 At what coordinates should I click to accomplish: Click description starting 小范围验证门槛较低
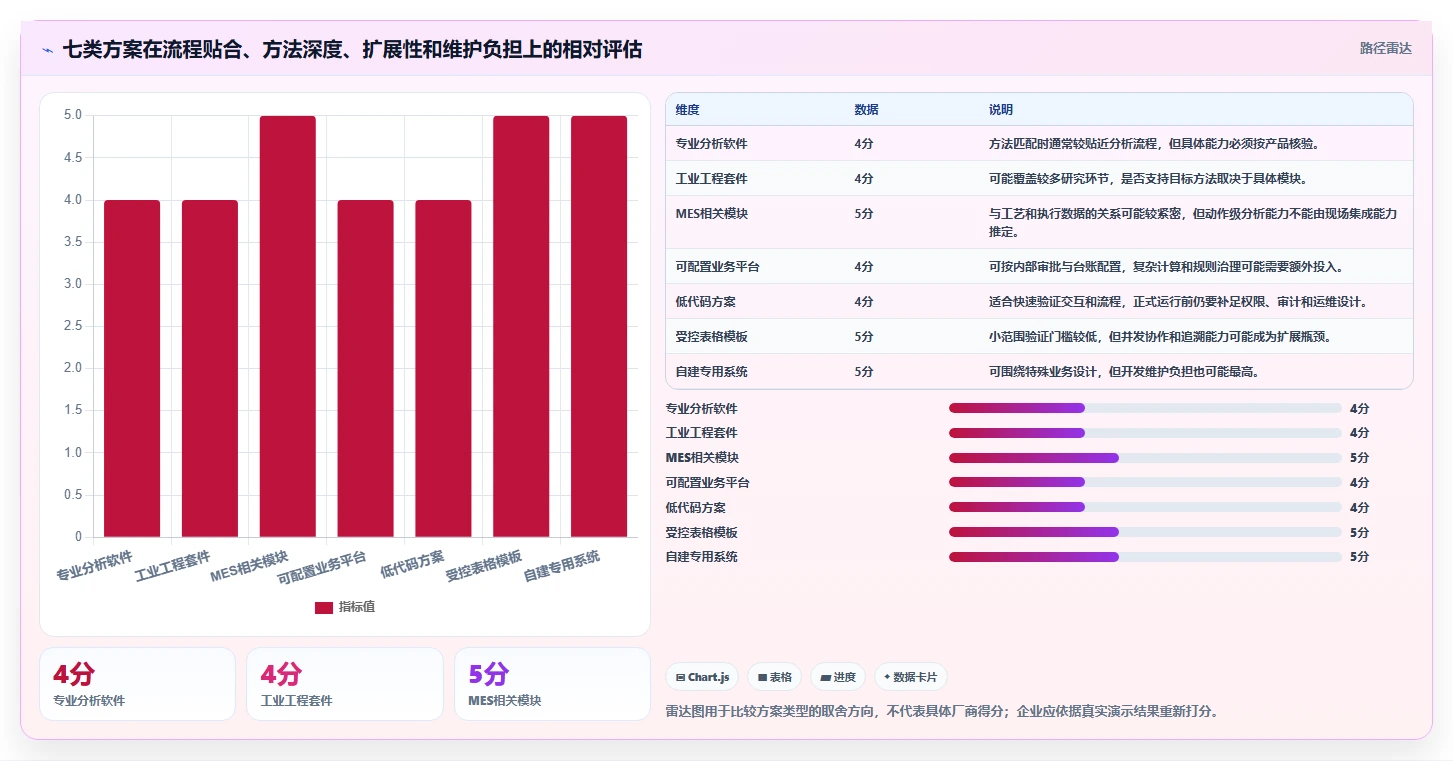click(x=1160, y=337)
